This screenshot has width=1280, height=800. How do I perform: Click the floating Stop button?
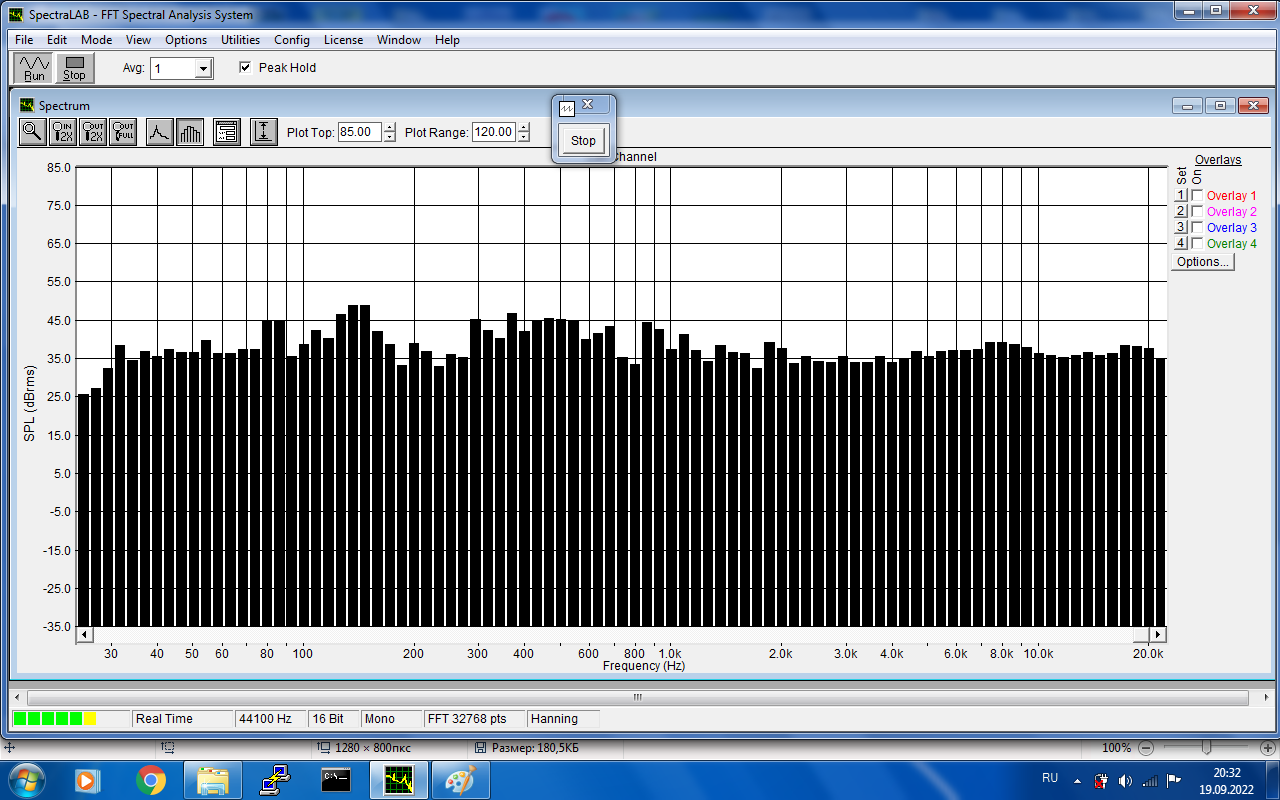[x=583, y=141]
